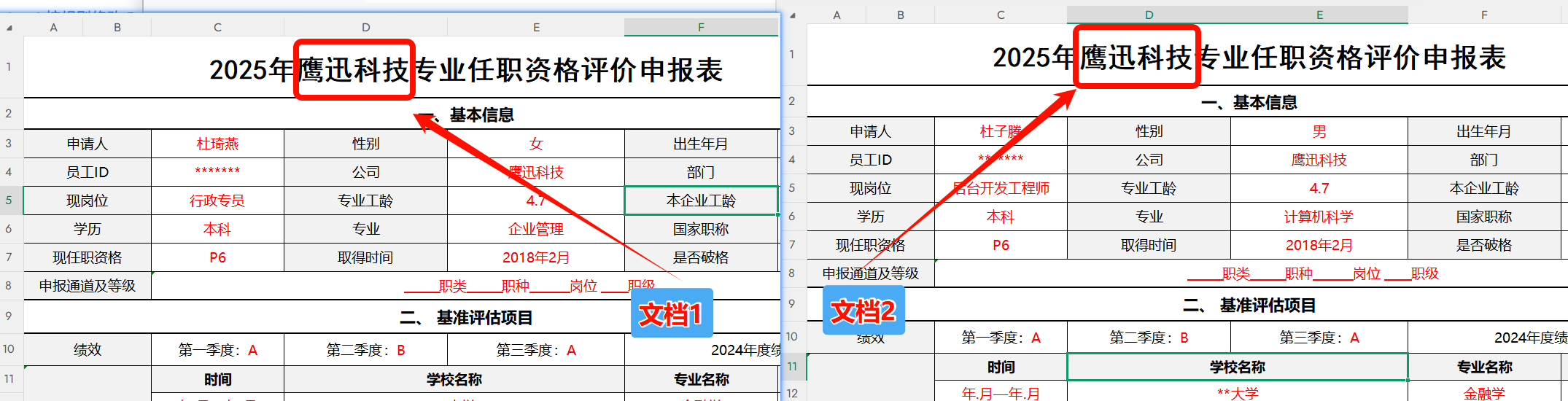Select 本科 cell in right spreadsheet
This screenshot has height=401, width=1568.
click(x=1001, y=217)
